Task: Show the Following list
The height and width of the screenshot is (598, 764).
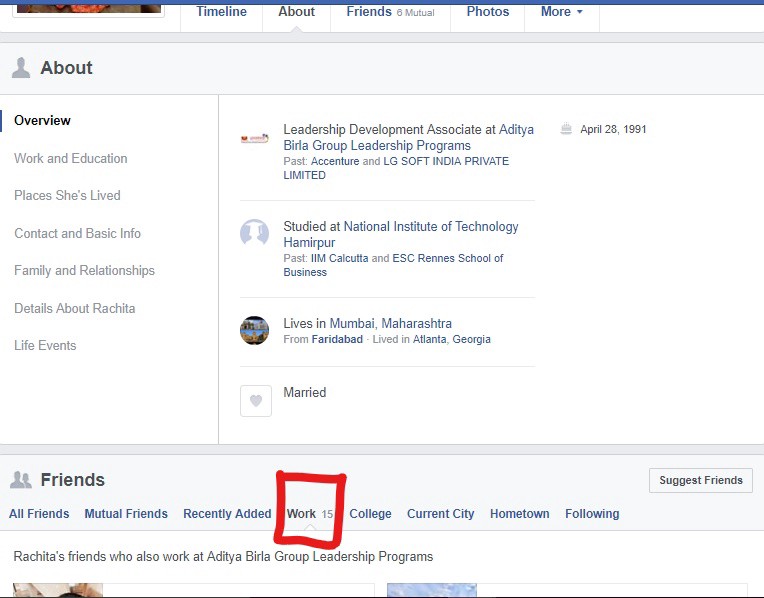Action: 592,514
